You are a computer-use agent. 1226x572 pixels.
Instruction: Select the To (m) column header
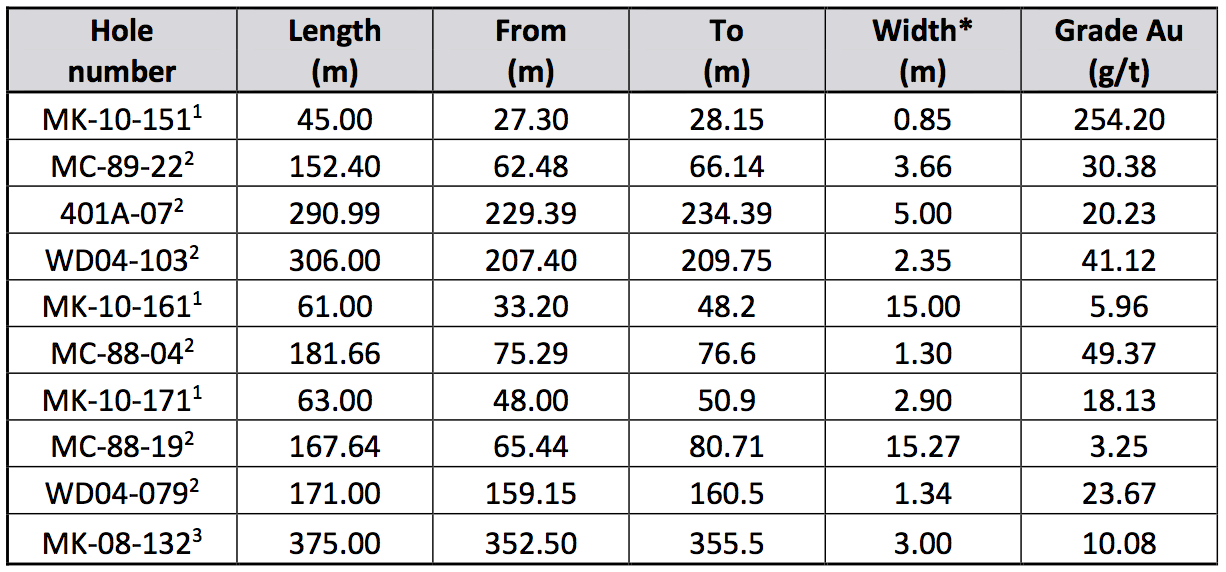coord(726,51)
